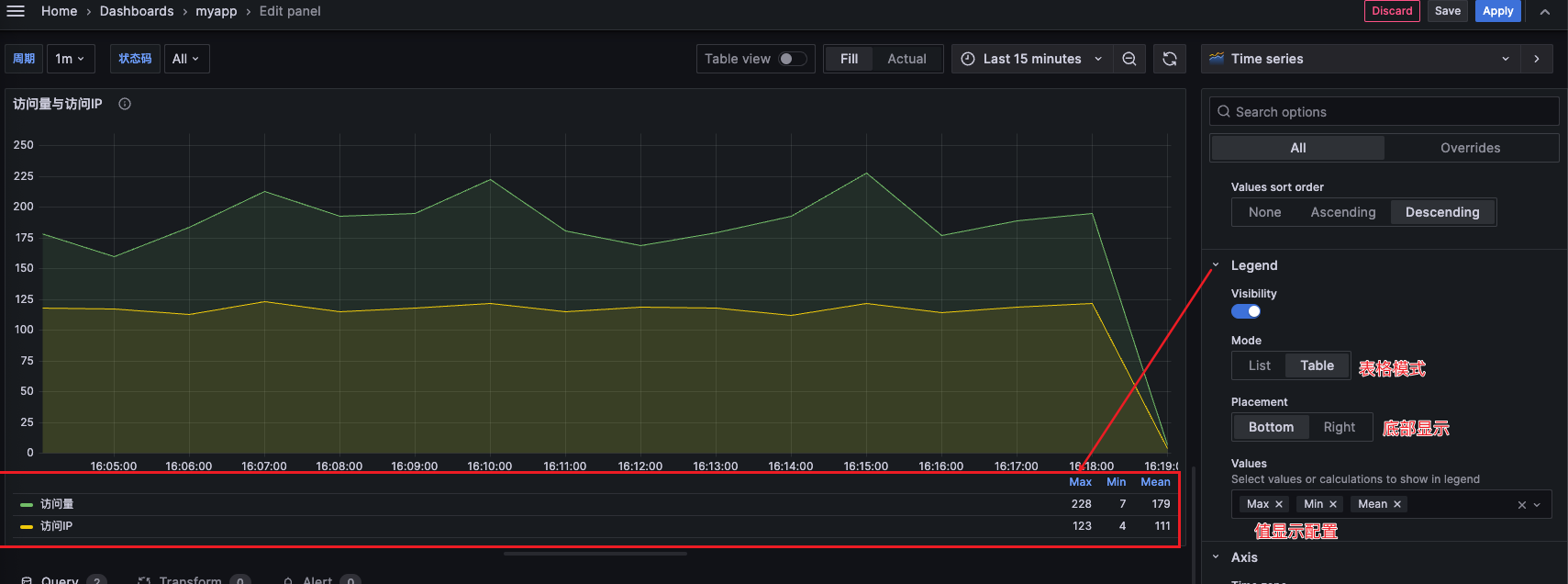Select List legend mode
This screenshot has width=1568, height=584.
coord(1259,365)
